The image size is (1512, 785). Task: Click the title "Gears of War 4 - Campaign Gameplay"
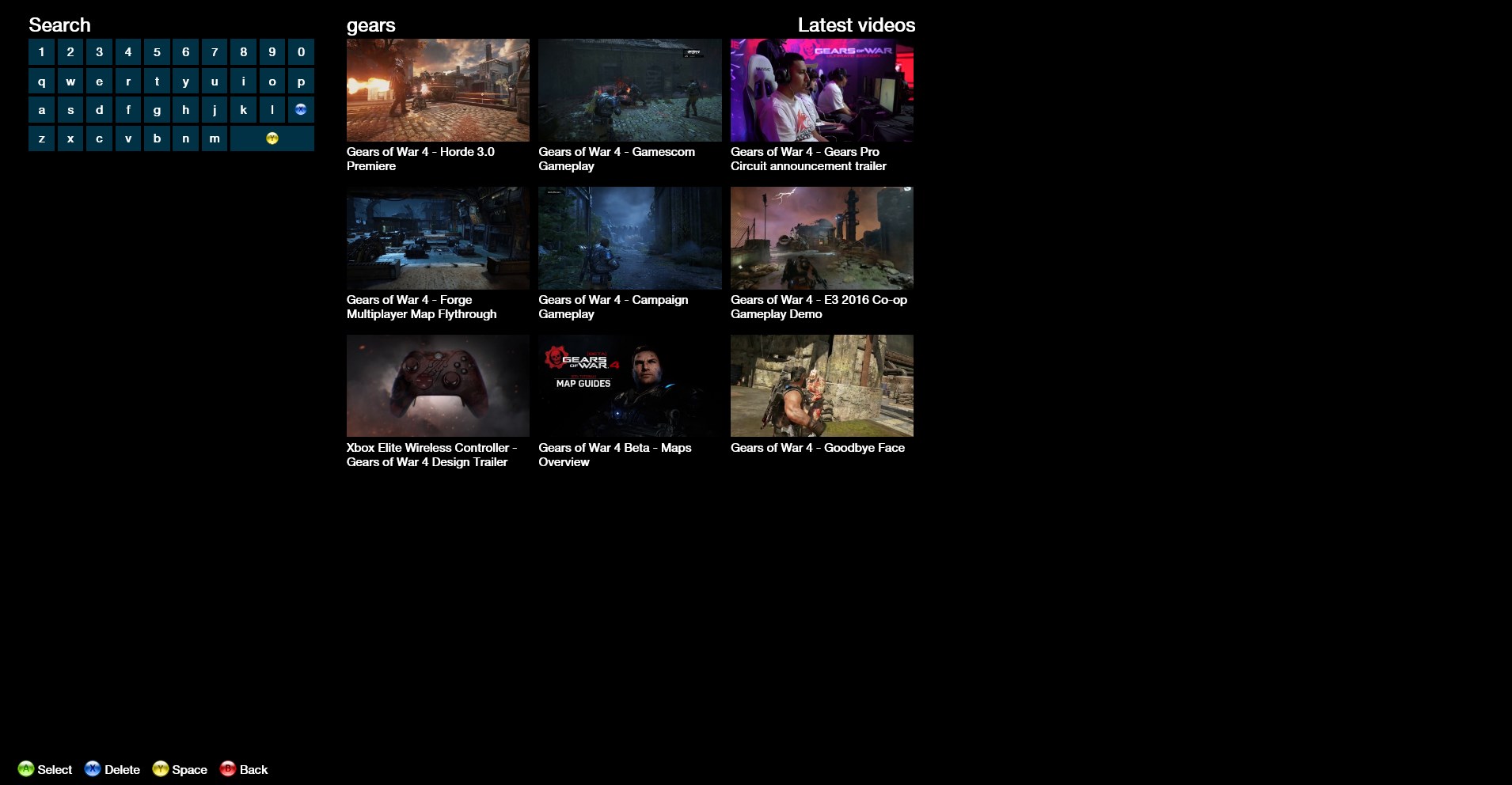(x=614, y=307)
